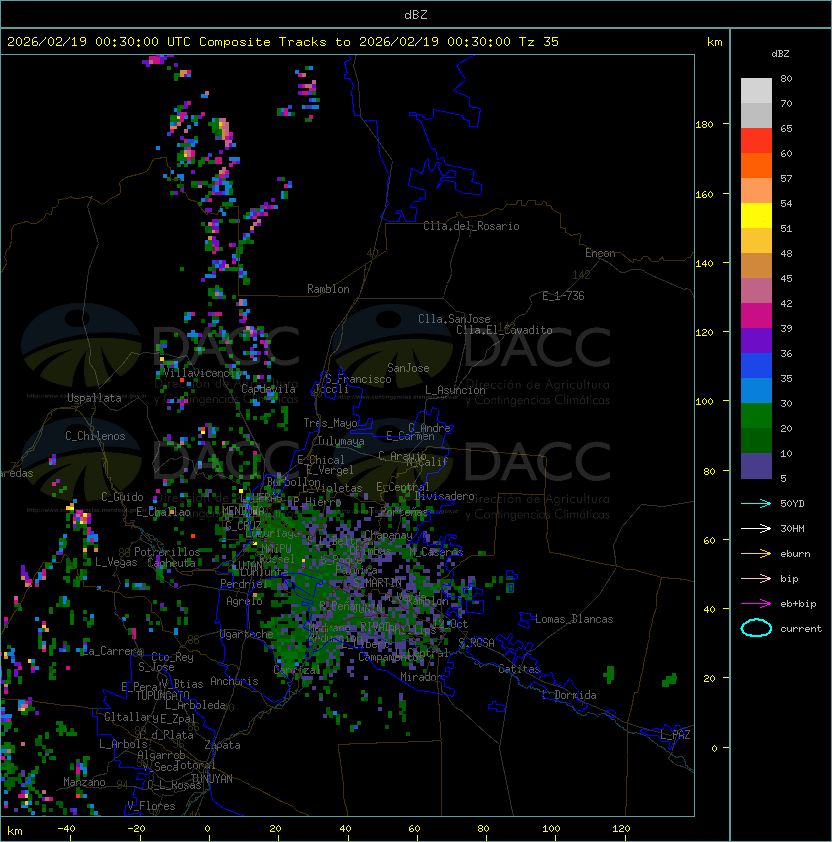
Task: Click the 'La_Carrera' map label
Action: pyautogui.click(x=113, y=651)
